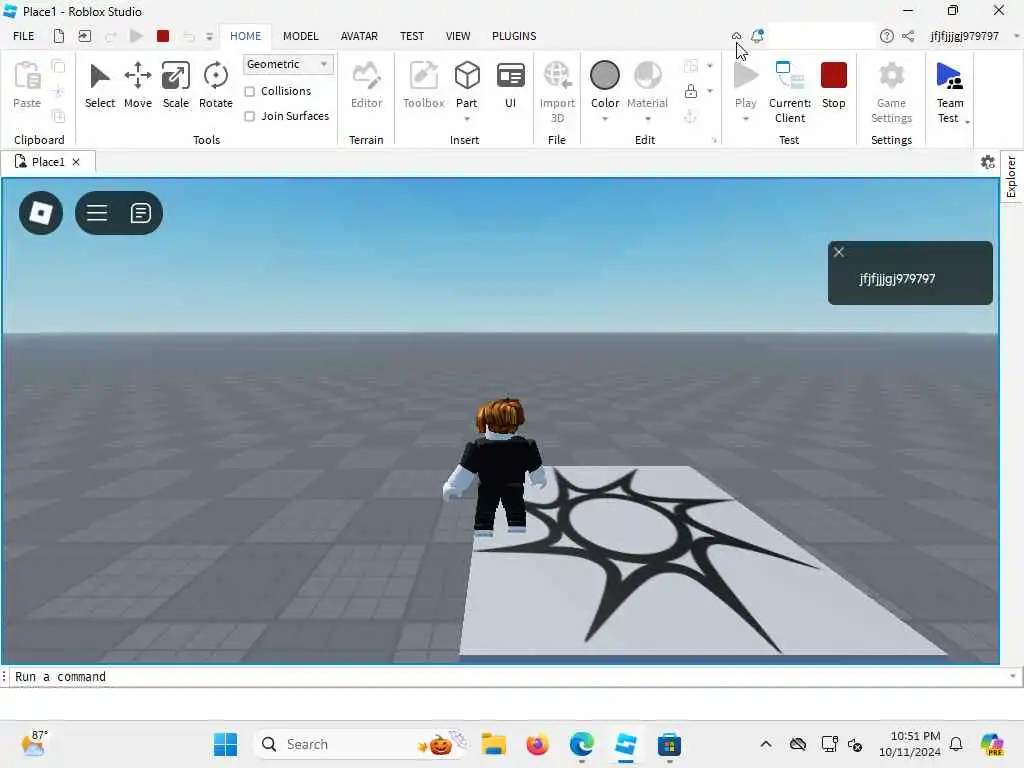
Task: Expand the Part dropdown arrow
Action: (467, 119)
